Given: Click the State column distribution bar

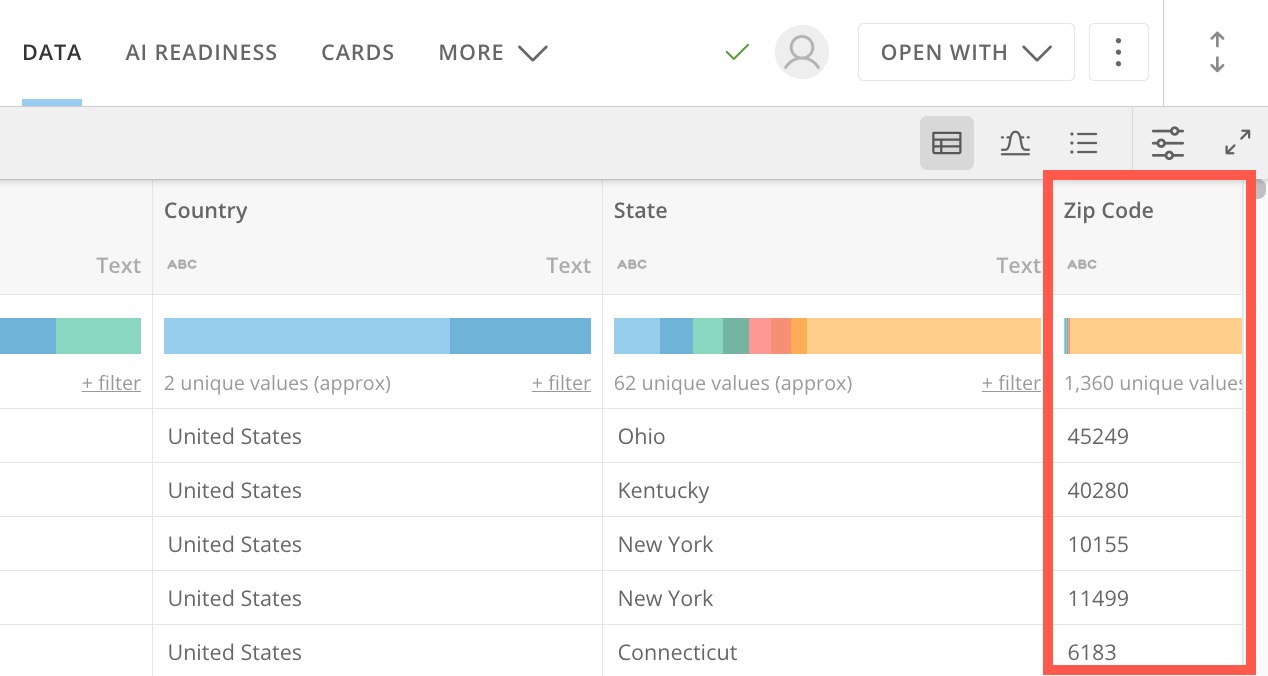Looking at the screenshot, I should click(827, 336).
